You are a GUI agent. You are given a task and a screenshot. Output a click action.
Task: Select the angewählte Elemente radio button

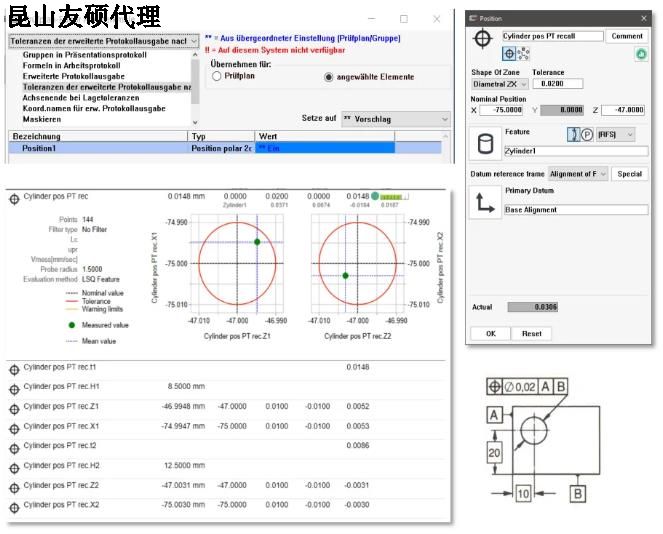coord(329,76)
